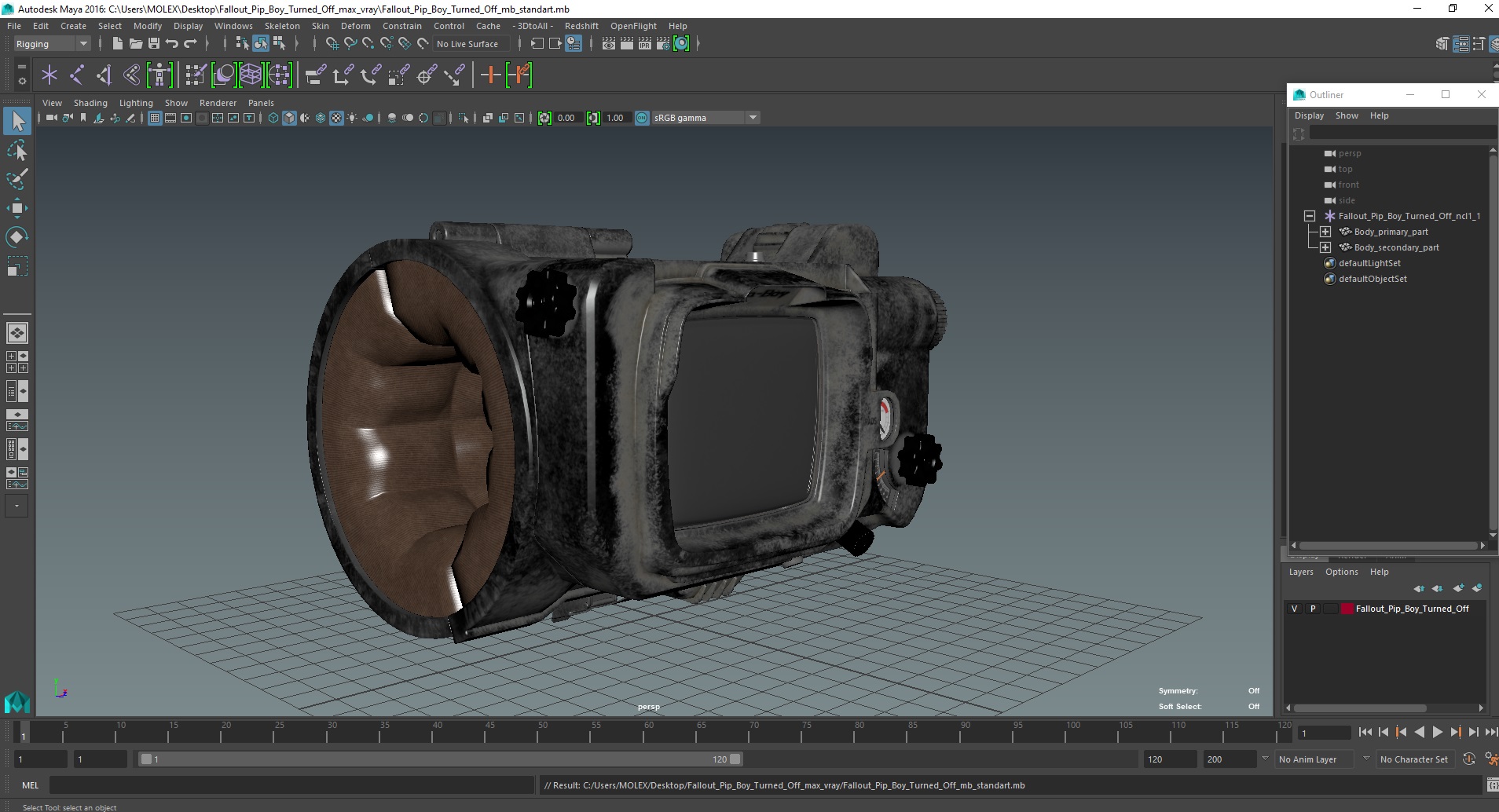The height and width of the screenshot is (812, 1499).
Task: Choose the Scale tool in toolbox
Action: (x=17, y=266)
